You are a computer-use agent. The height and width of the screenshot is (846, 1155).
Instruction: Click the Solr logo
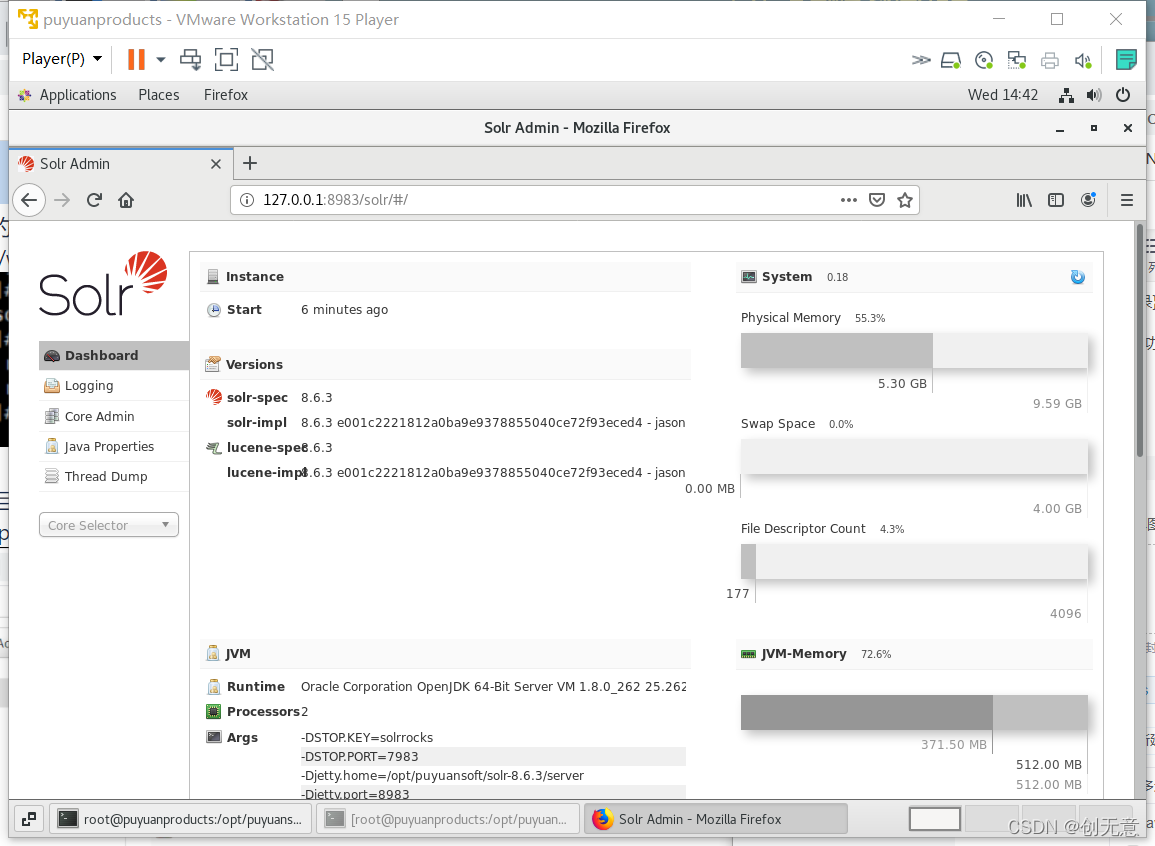(x=103, y=283)
